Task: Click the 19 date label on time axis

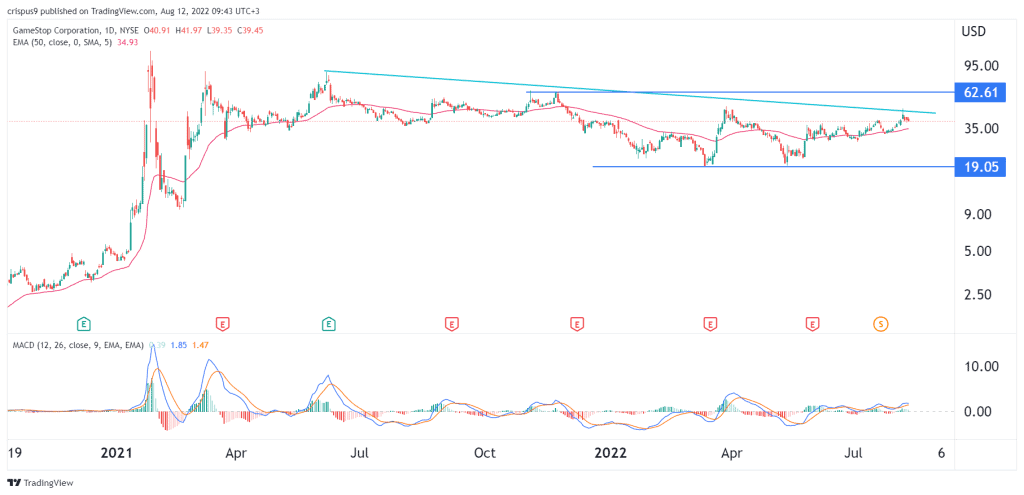Action: (14, 453)
